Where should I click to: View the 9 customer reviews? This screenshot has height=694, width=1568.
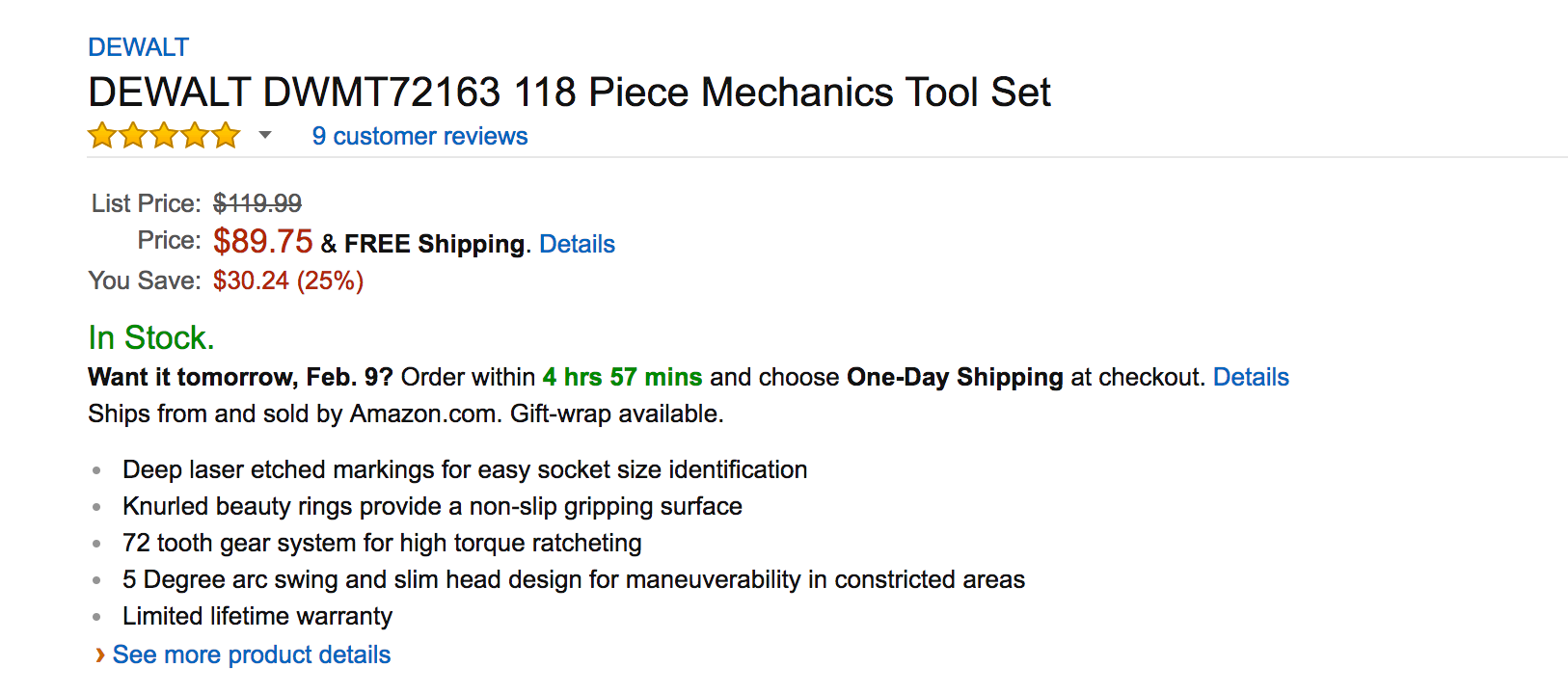click(x=419, y=136)
